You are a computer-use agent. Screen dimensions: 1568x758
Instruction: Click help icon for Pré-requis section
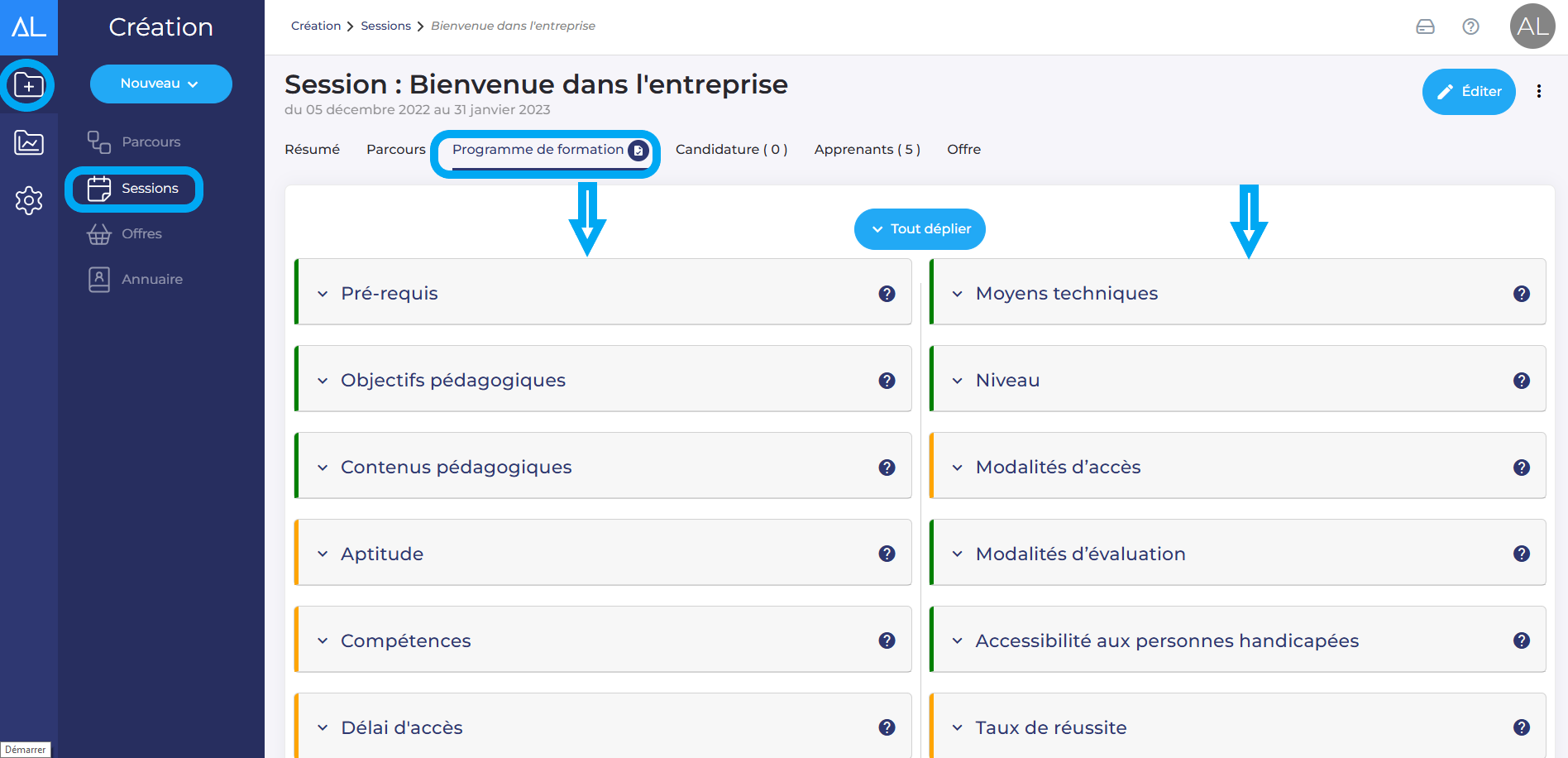887,294
